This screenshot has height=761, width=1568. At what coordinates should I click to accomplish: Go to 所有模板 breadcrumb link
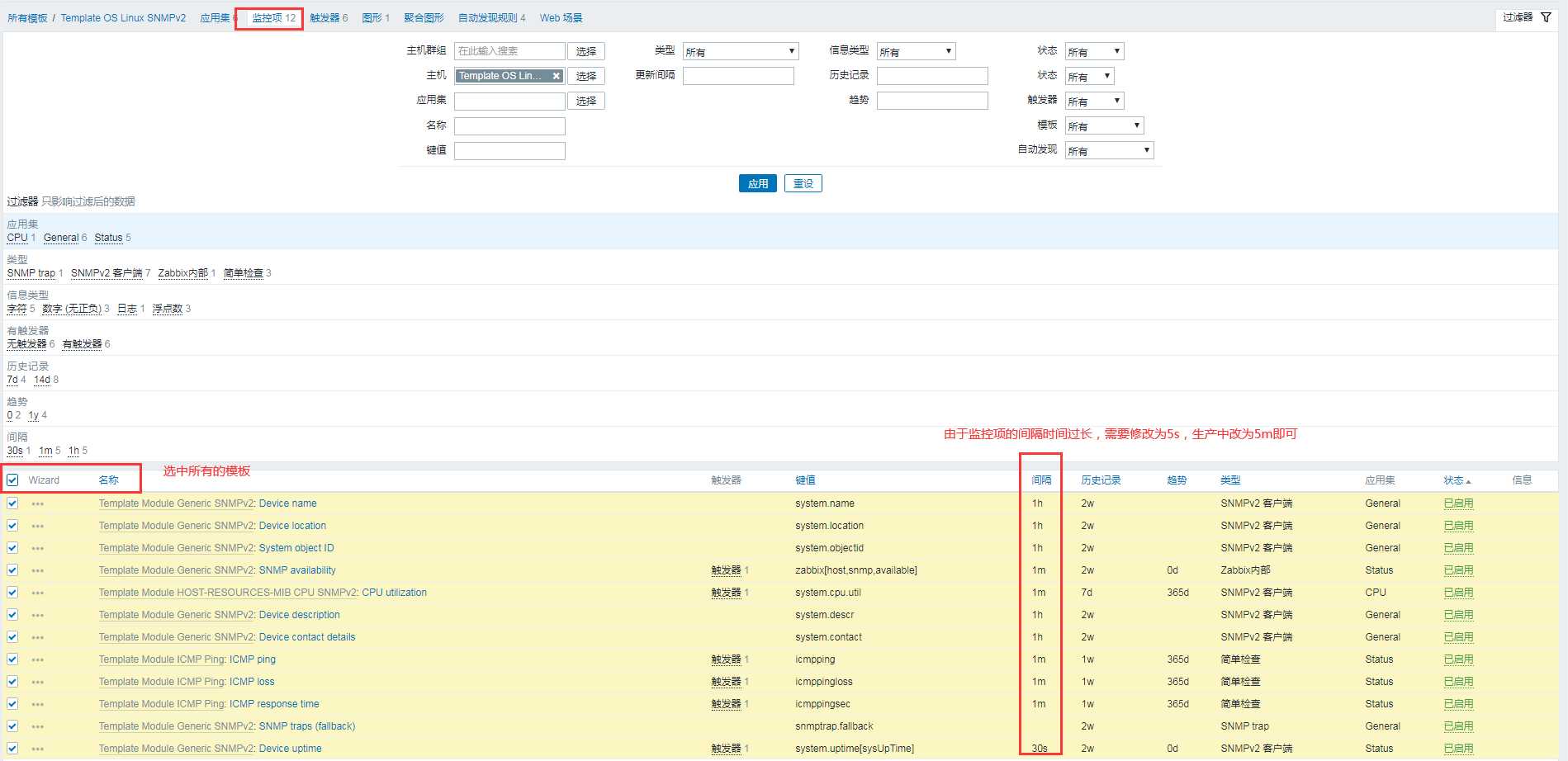(27, 17)
